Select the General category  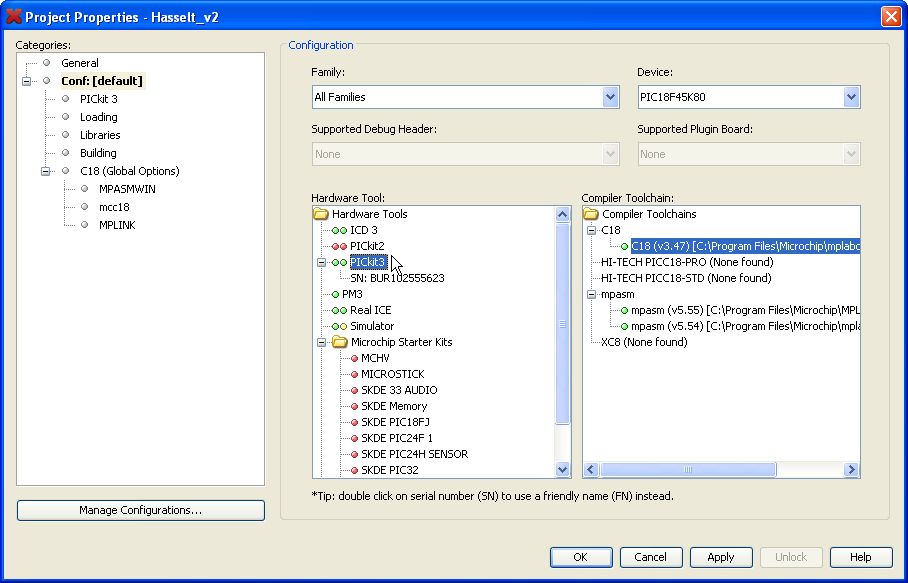pos(80,63)
